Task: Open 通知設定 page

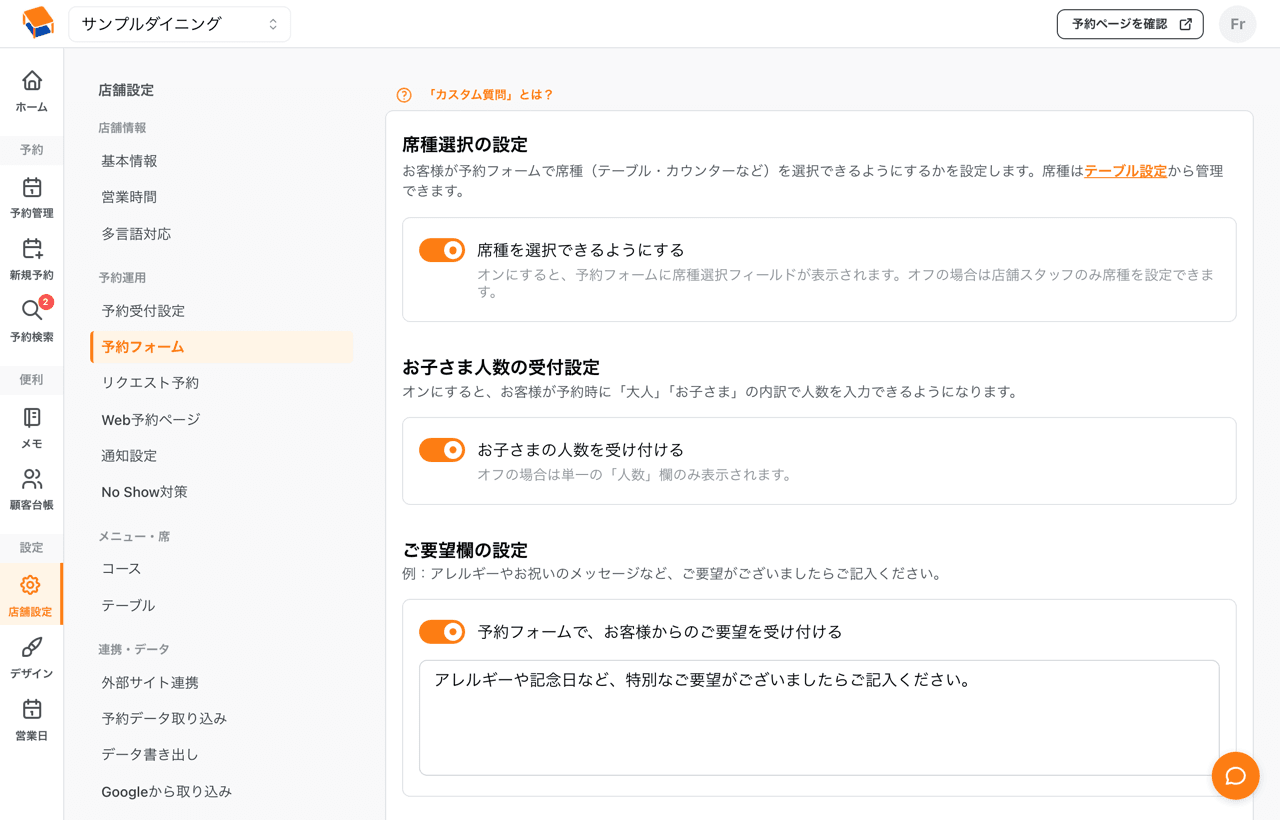Action: (129, 456)
